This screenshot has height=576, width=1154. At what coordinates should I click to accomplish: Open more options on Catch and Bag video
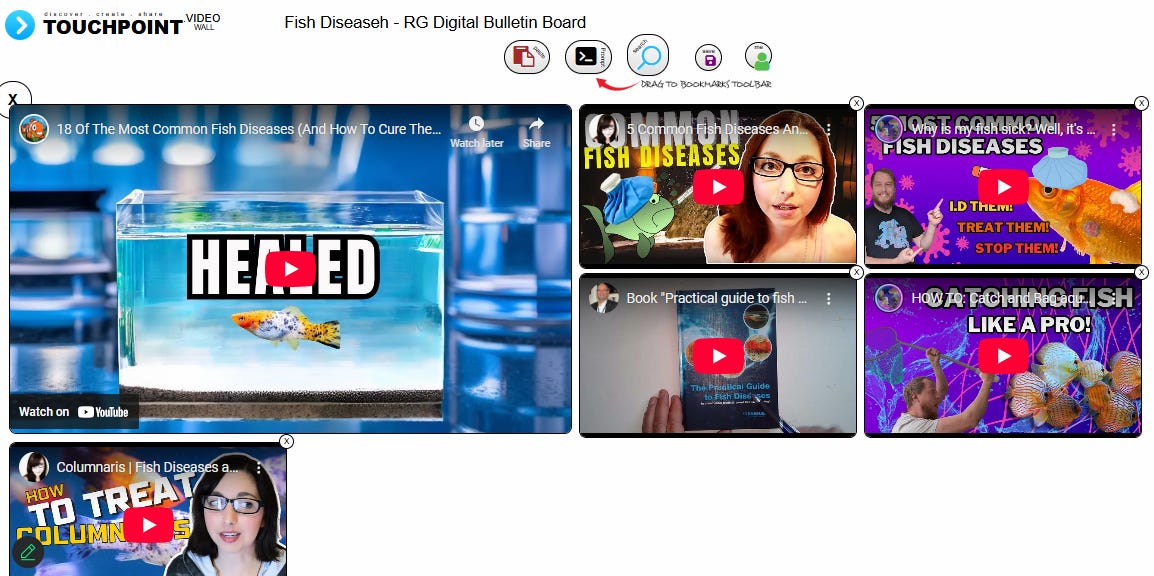click(x=1114, y=299)
